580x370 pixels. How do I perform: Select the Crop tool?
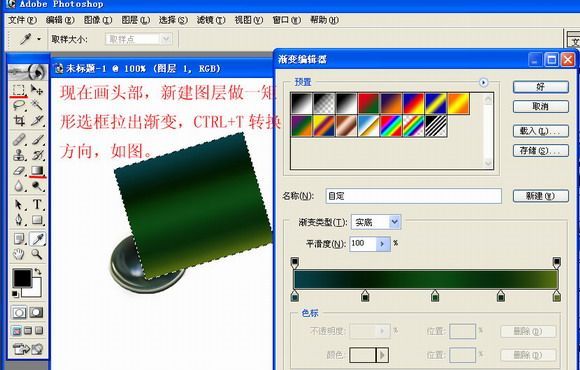tap(18, 121)
